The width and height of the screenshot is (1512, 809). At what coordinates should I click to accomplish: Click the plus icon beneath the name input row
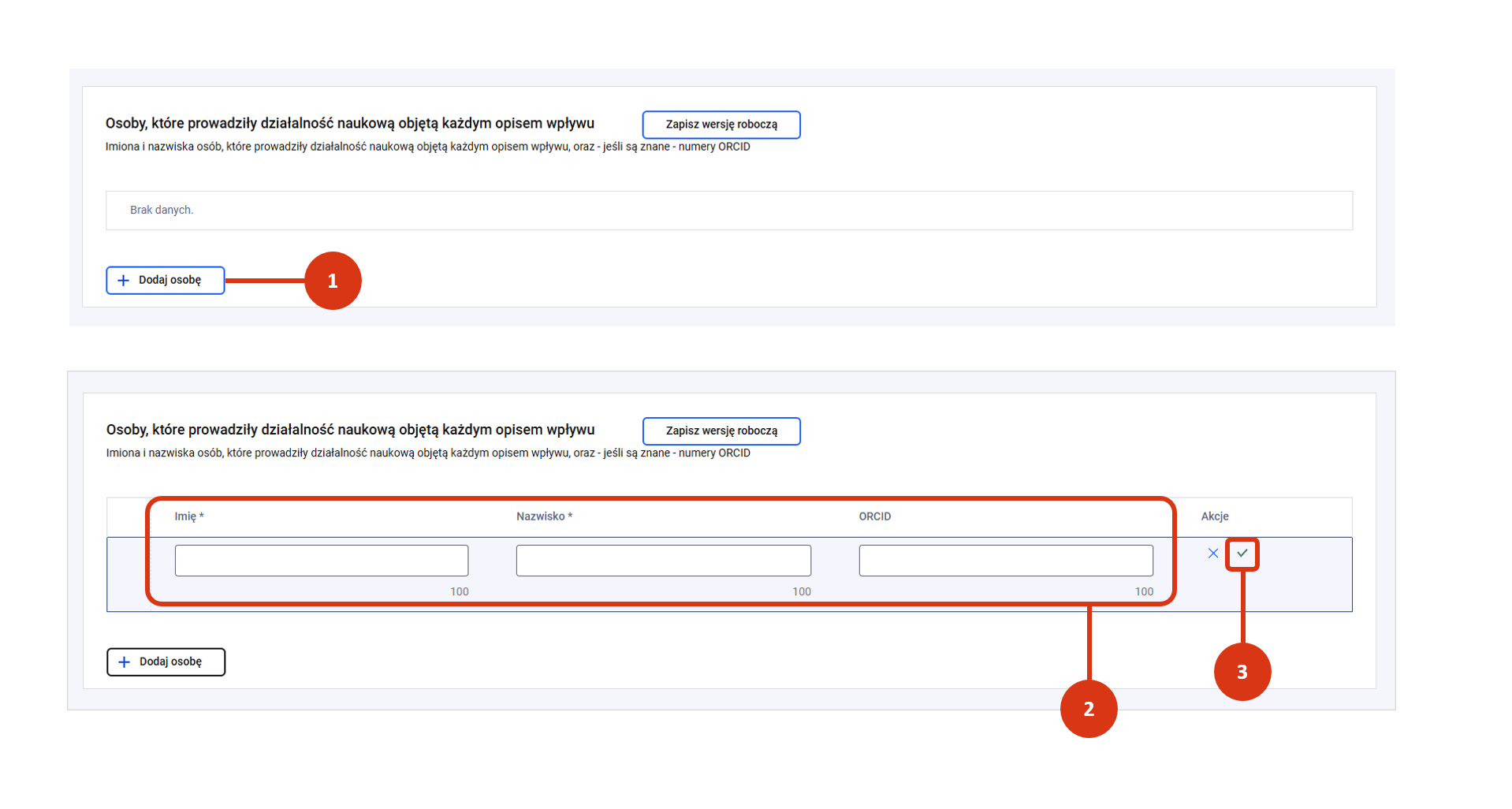[125, 662]
